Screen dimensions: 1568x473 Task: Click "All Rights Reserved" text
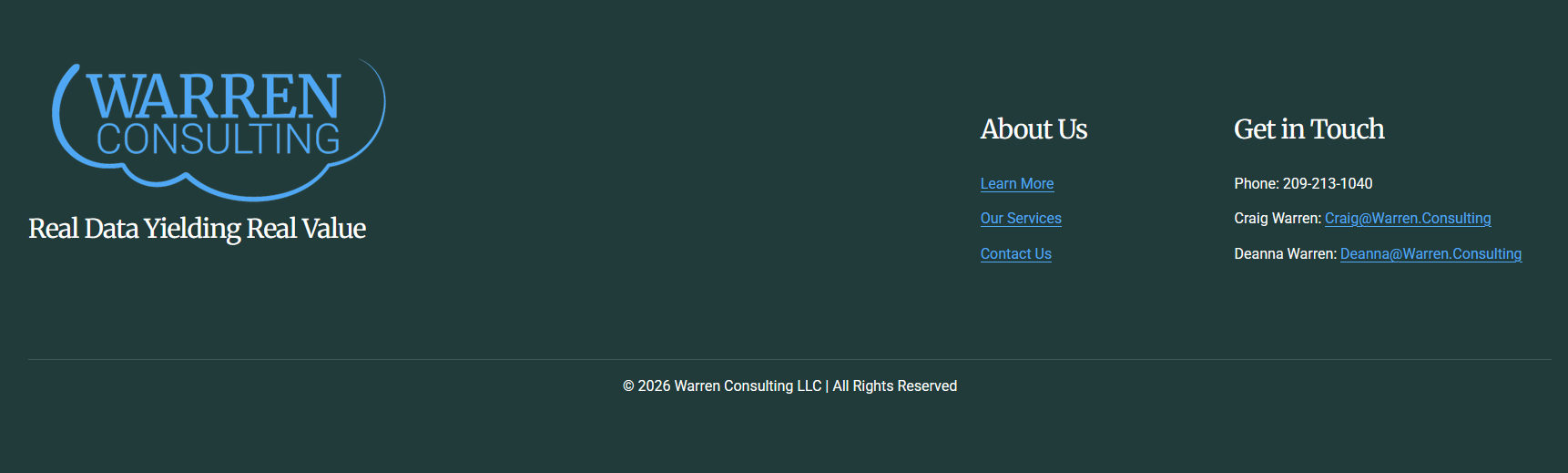coord(894,386)
